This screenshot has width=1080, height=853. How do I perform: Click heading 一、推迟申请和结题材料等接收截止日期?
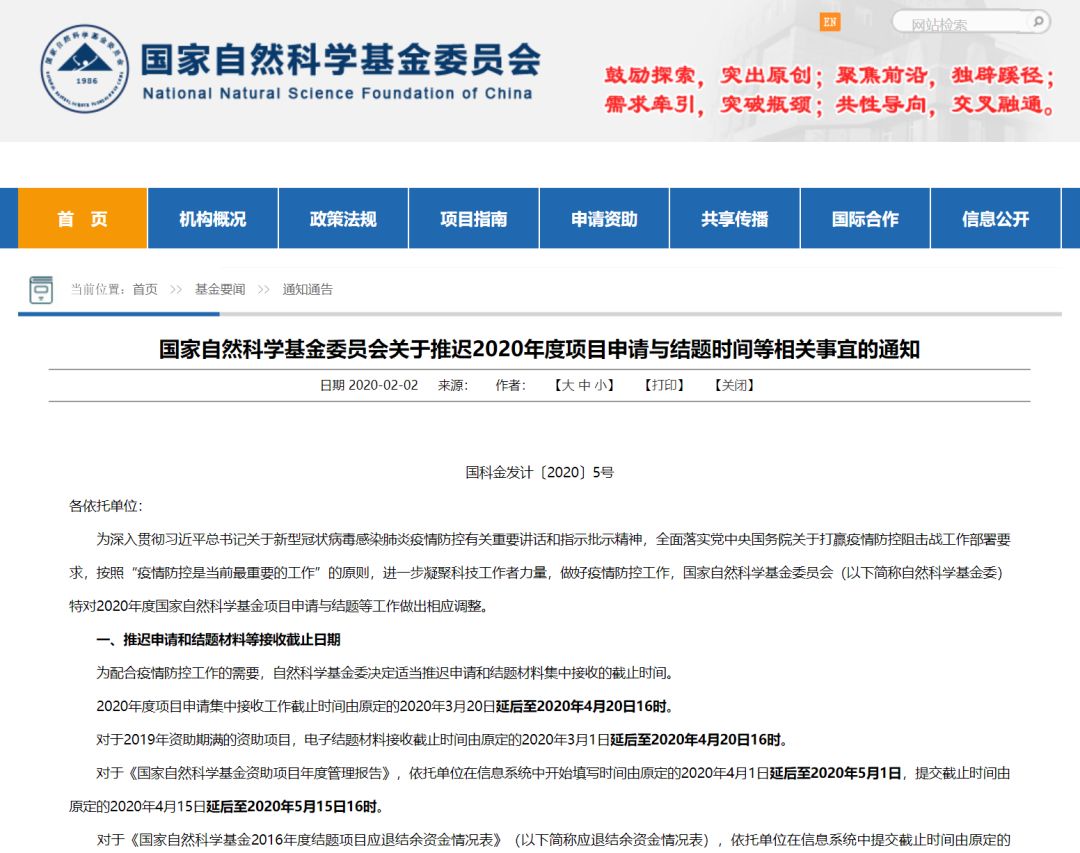(218, 639)
